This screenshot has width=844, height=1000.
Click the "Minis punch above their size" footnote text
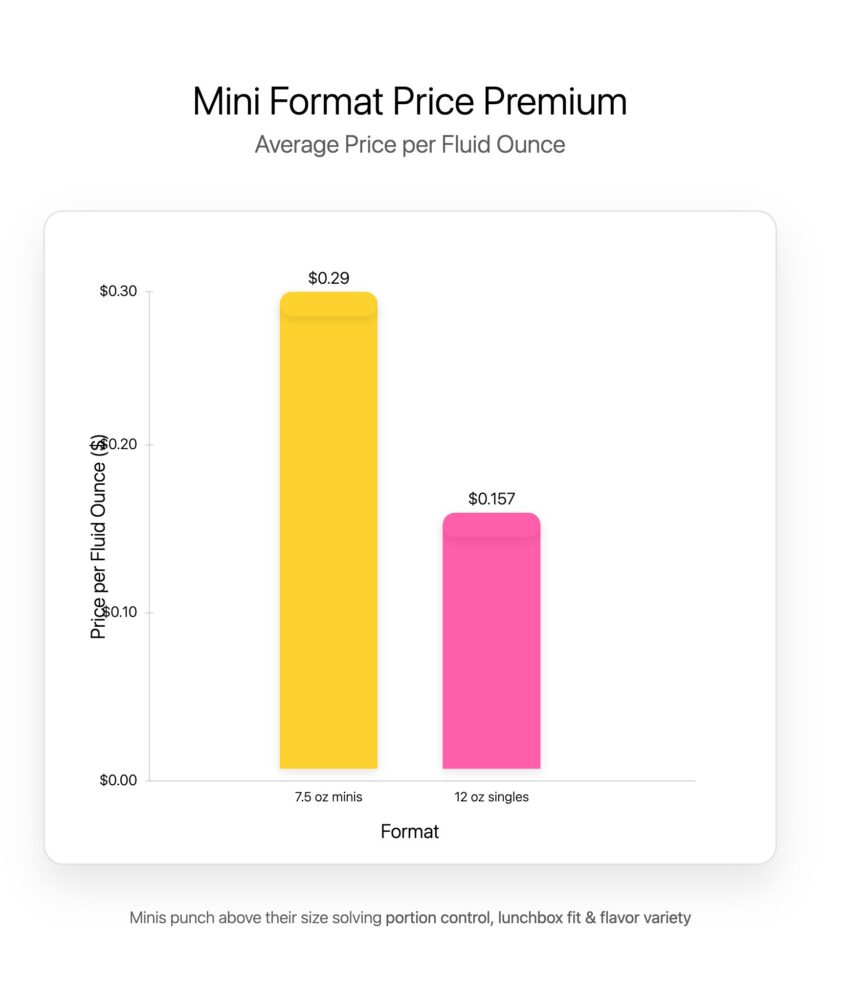229,918
